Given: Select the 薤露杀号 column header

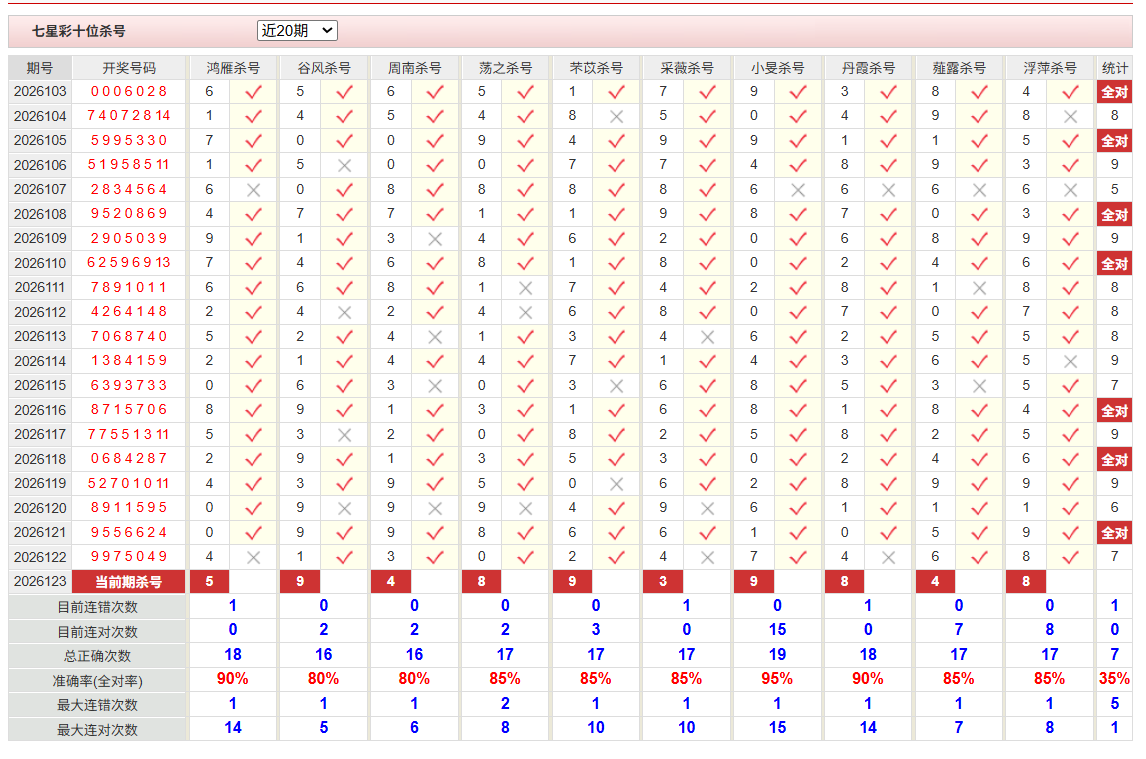Looking at the screenshot, I should (x=959, y=68).
